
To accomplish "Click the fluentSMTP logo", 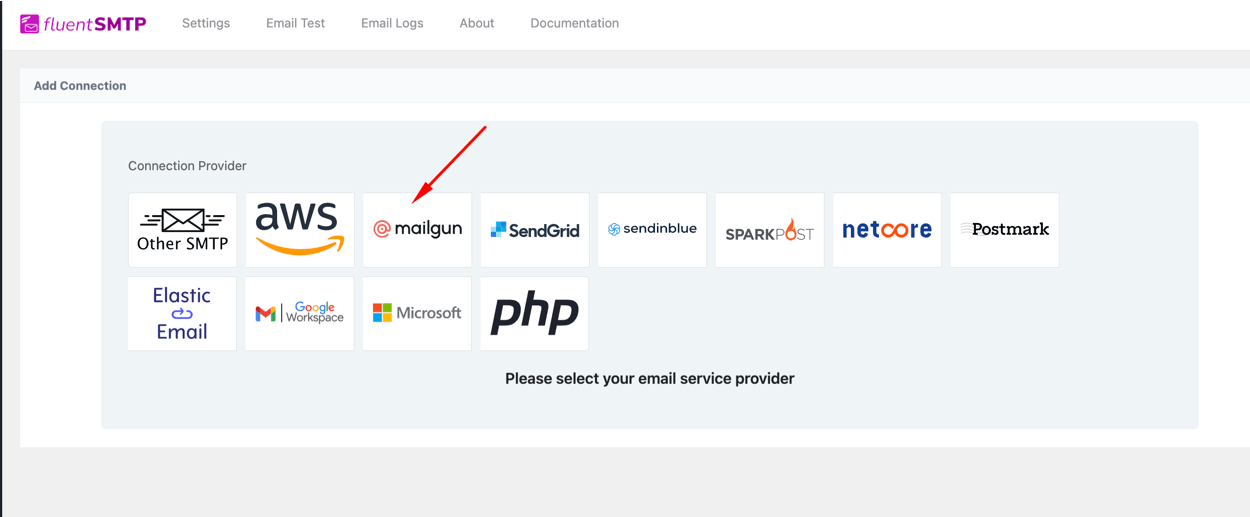I will coord(83,23).
